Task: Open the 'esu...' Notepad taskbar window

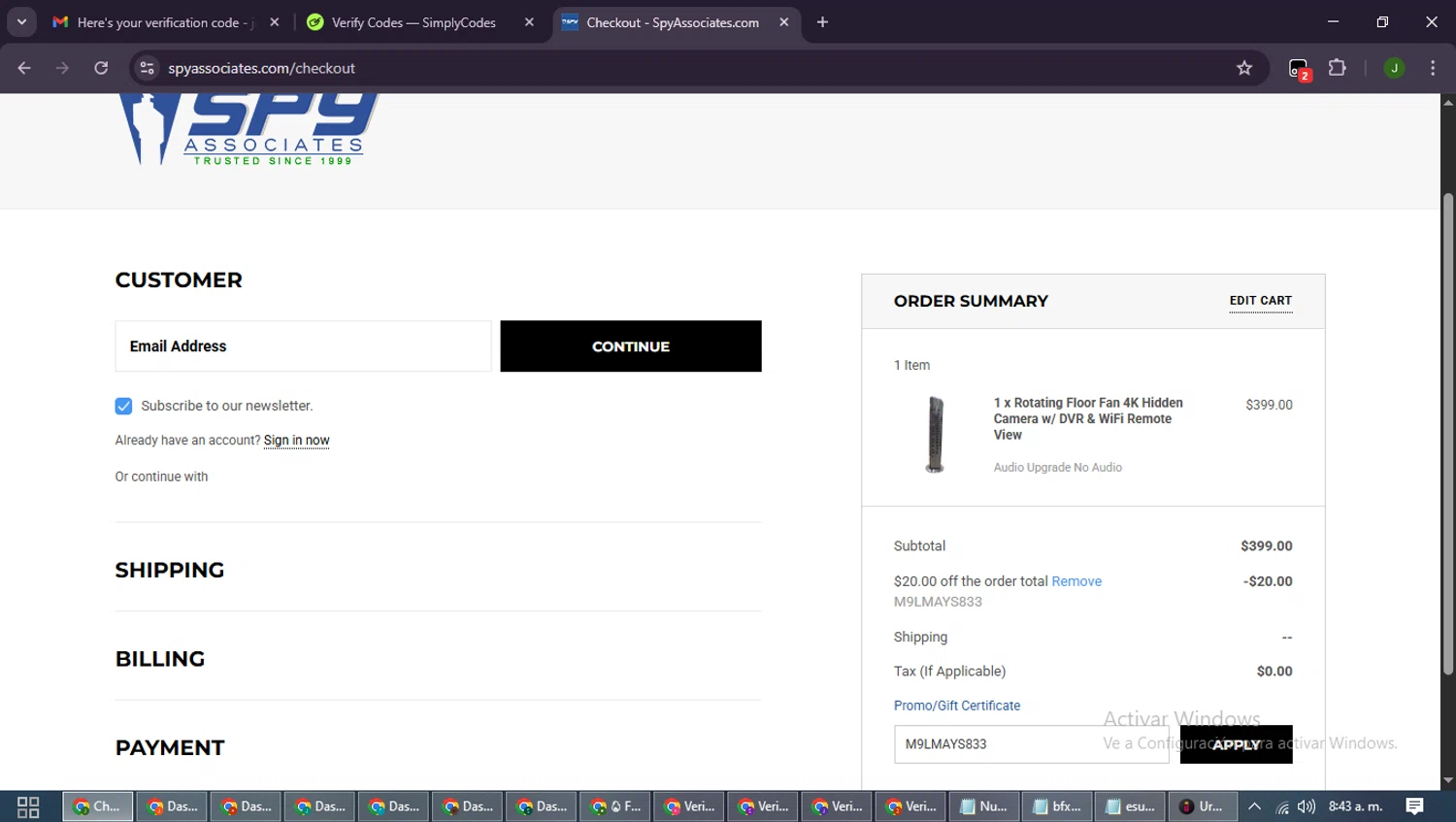Action: [x=1131, y=806]
